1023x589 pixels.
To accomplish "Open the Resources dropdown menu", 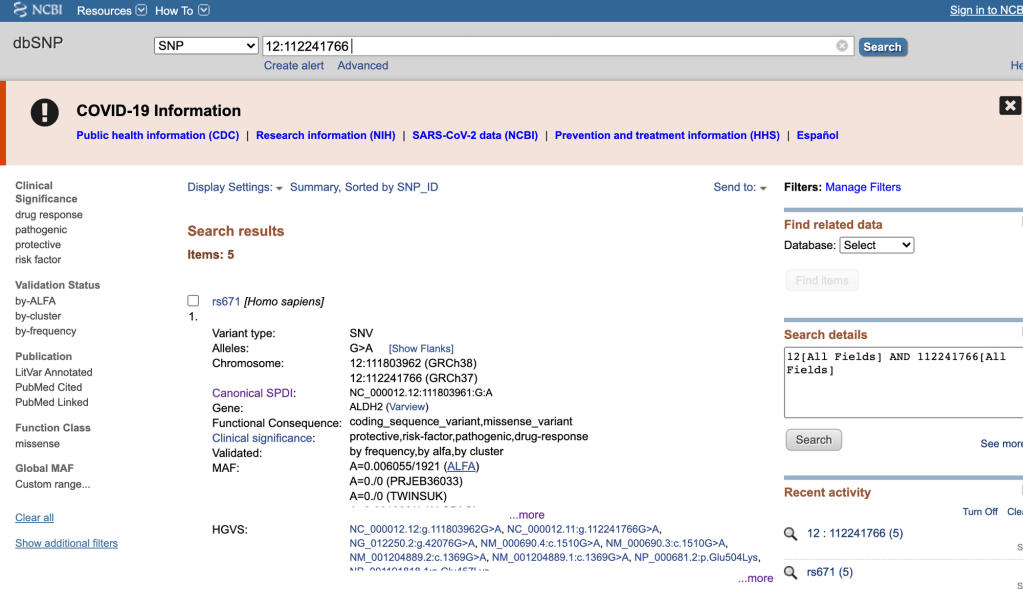I will (x=111, y=11).
